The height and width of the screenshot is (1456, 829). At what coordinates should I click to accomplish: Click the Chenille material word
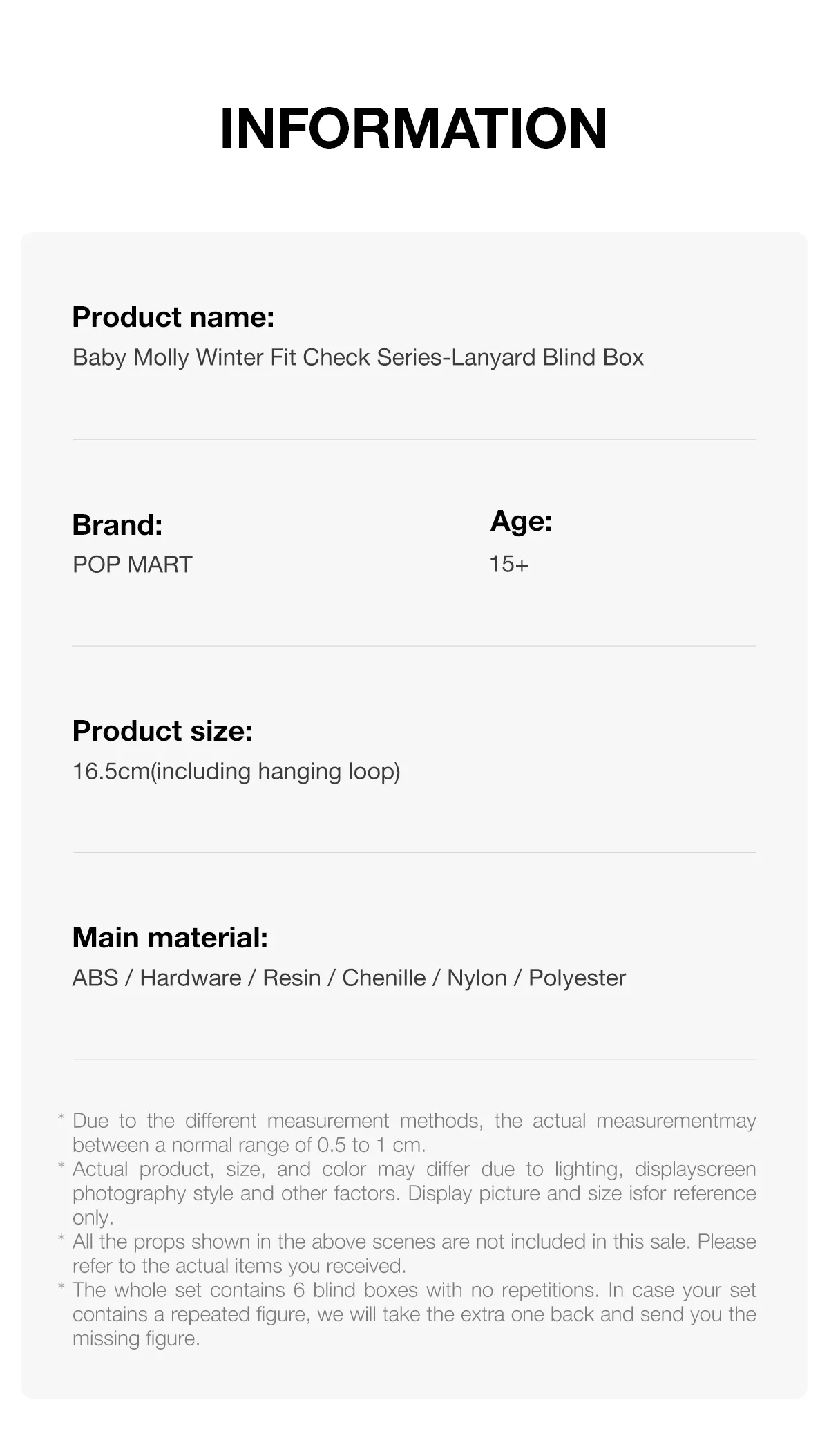(384, 978)
